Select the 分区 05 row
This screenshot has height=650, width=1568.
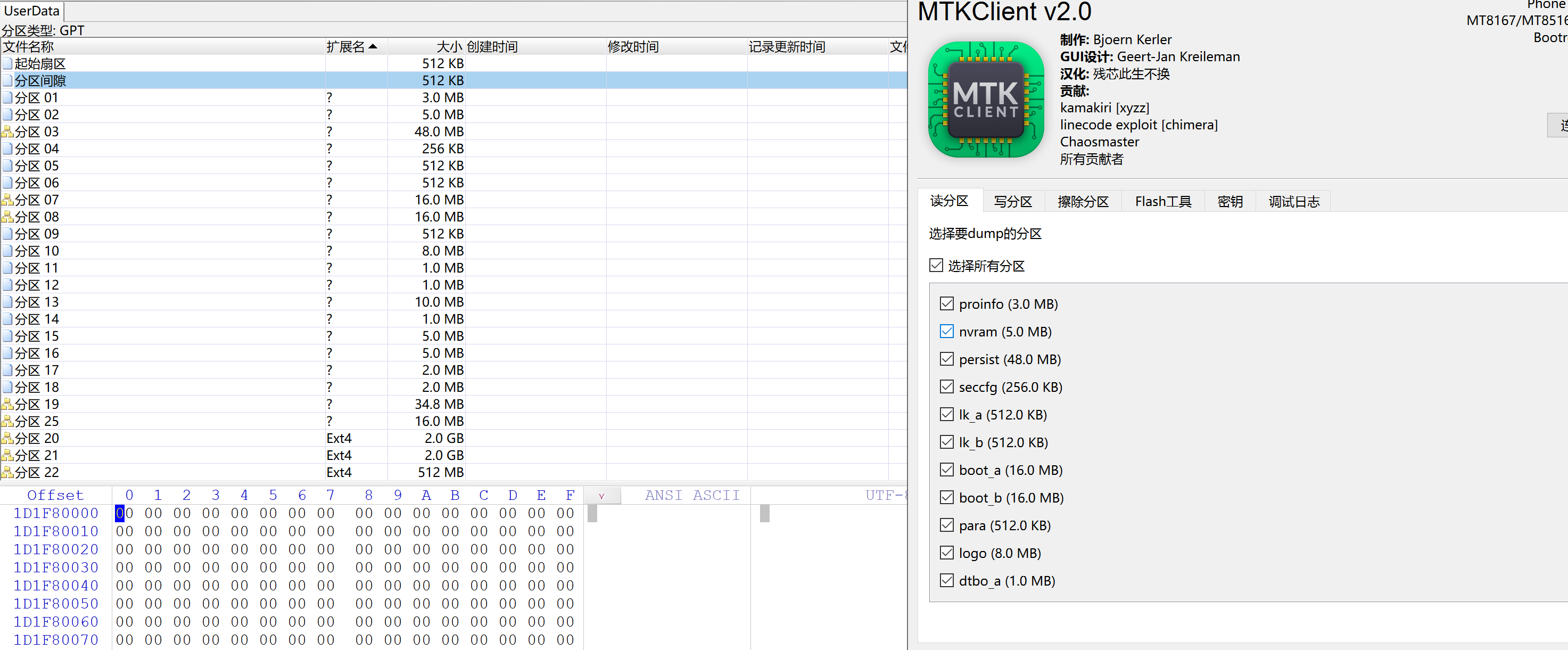[453, 166]
